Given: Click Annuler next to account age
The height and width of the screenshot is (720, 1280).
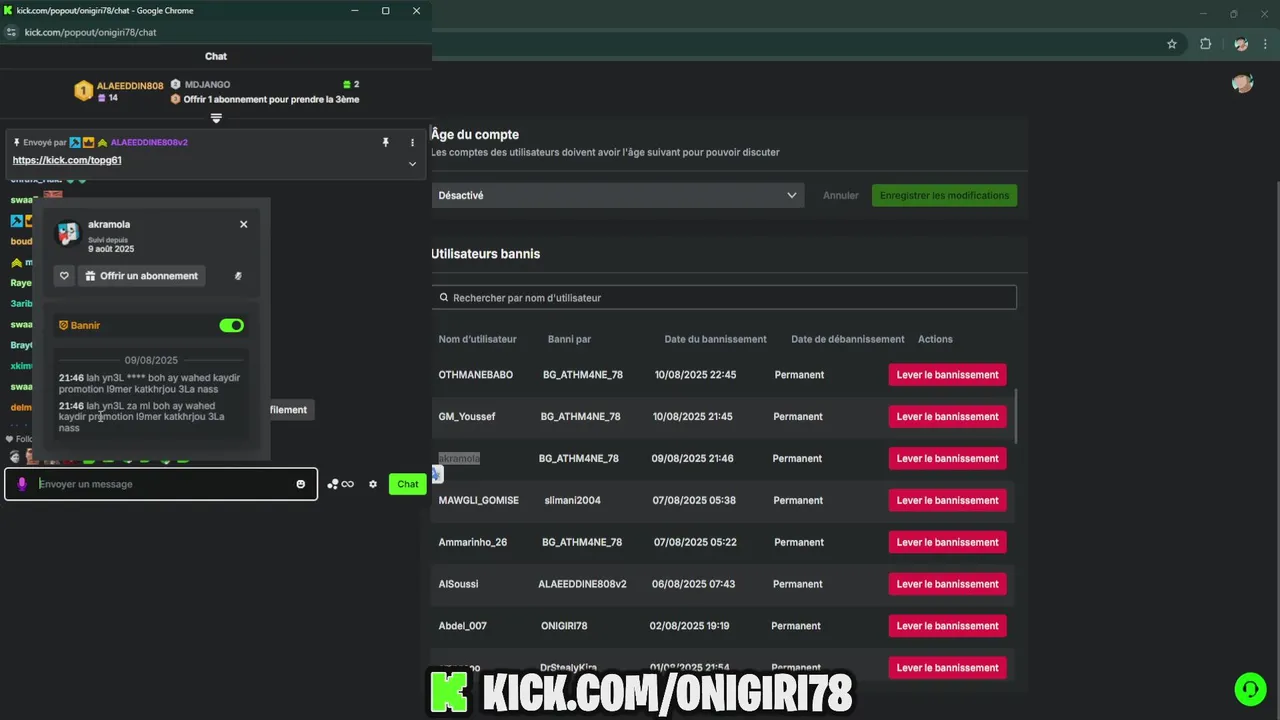Looking at the screenshot, I should coord(841,195).
